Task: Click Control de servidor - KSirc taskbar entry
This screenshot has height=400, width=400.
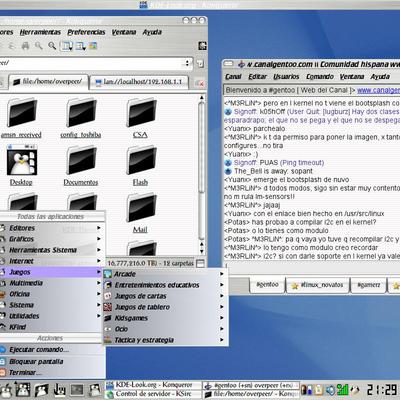Action: click(153, 394)
